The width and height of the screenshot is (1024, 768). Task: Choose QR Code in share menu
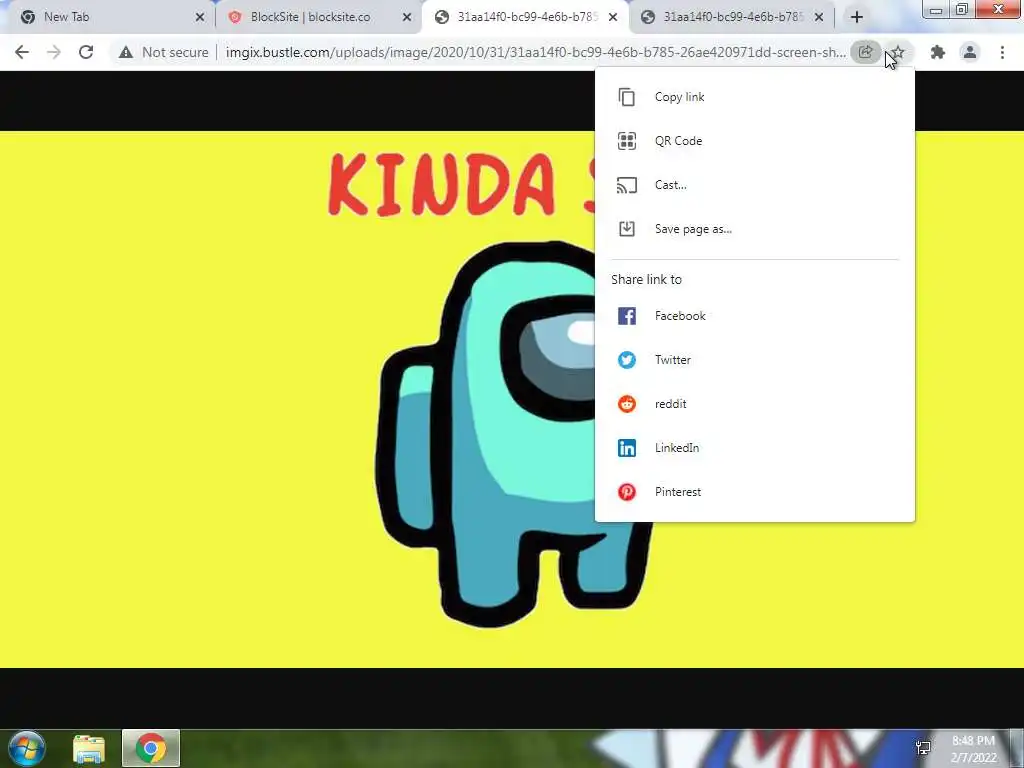click(x=754, y=141)
